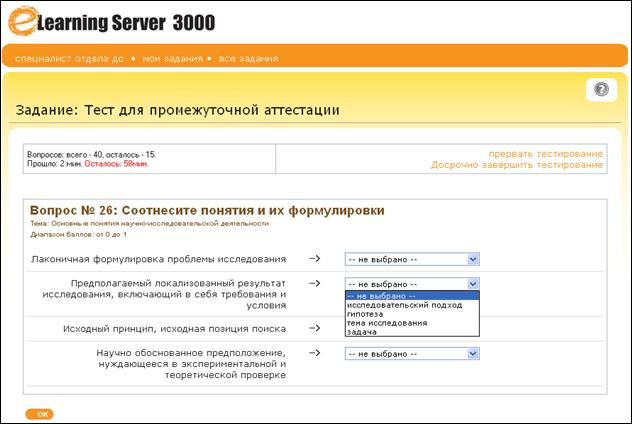
Task: Click the remaining time Осталось 58мин text
Action: click(x=116, y=164)
